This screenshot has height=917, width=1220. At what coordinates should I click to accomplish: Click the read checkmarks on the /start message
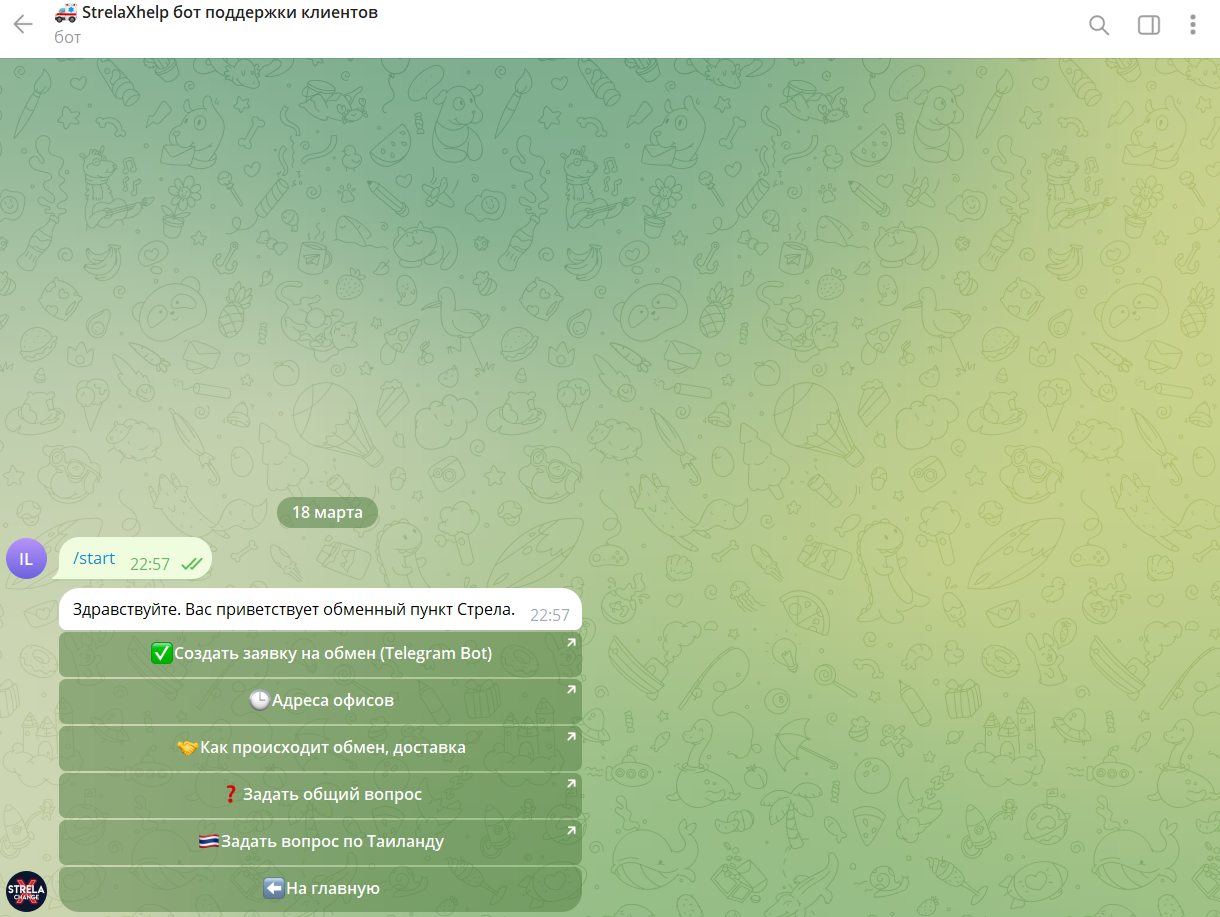click(191, 564)
